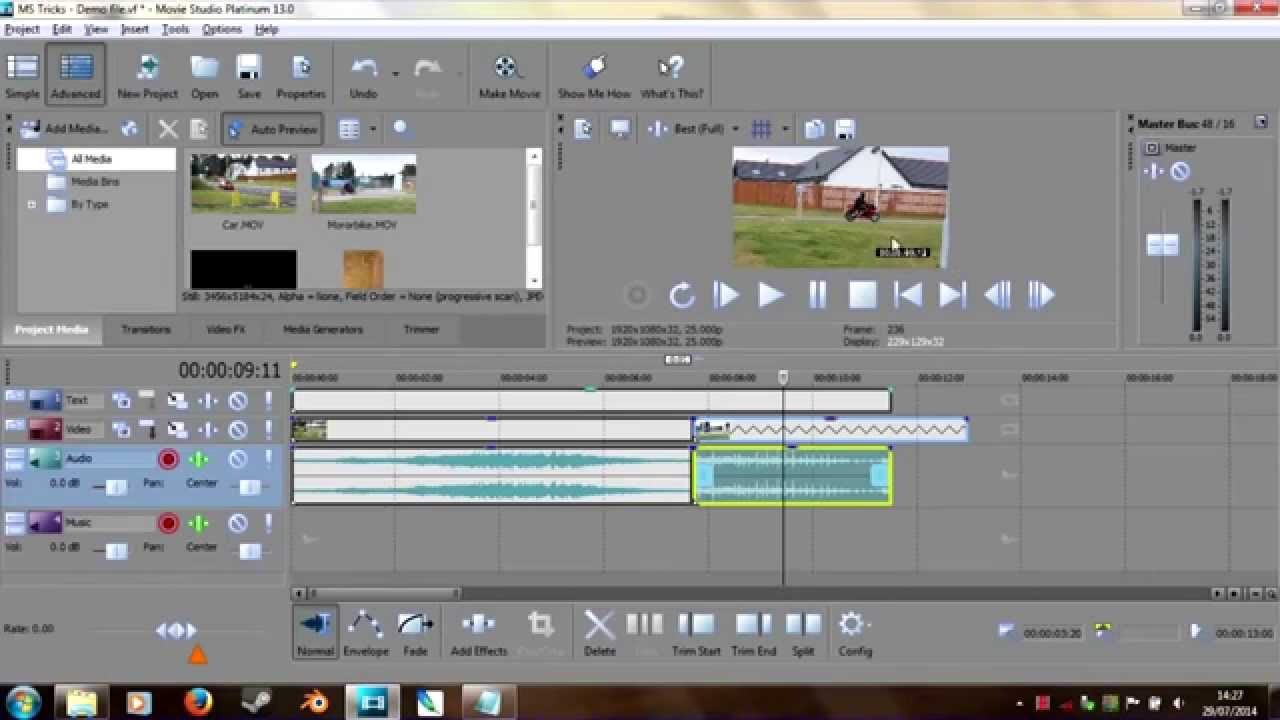The image size is (1280, 720).
Task: Click the Add Media button
Action: 63,129
